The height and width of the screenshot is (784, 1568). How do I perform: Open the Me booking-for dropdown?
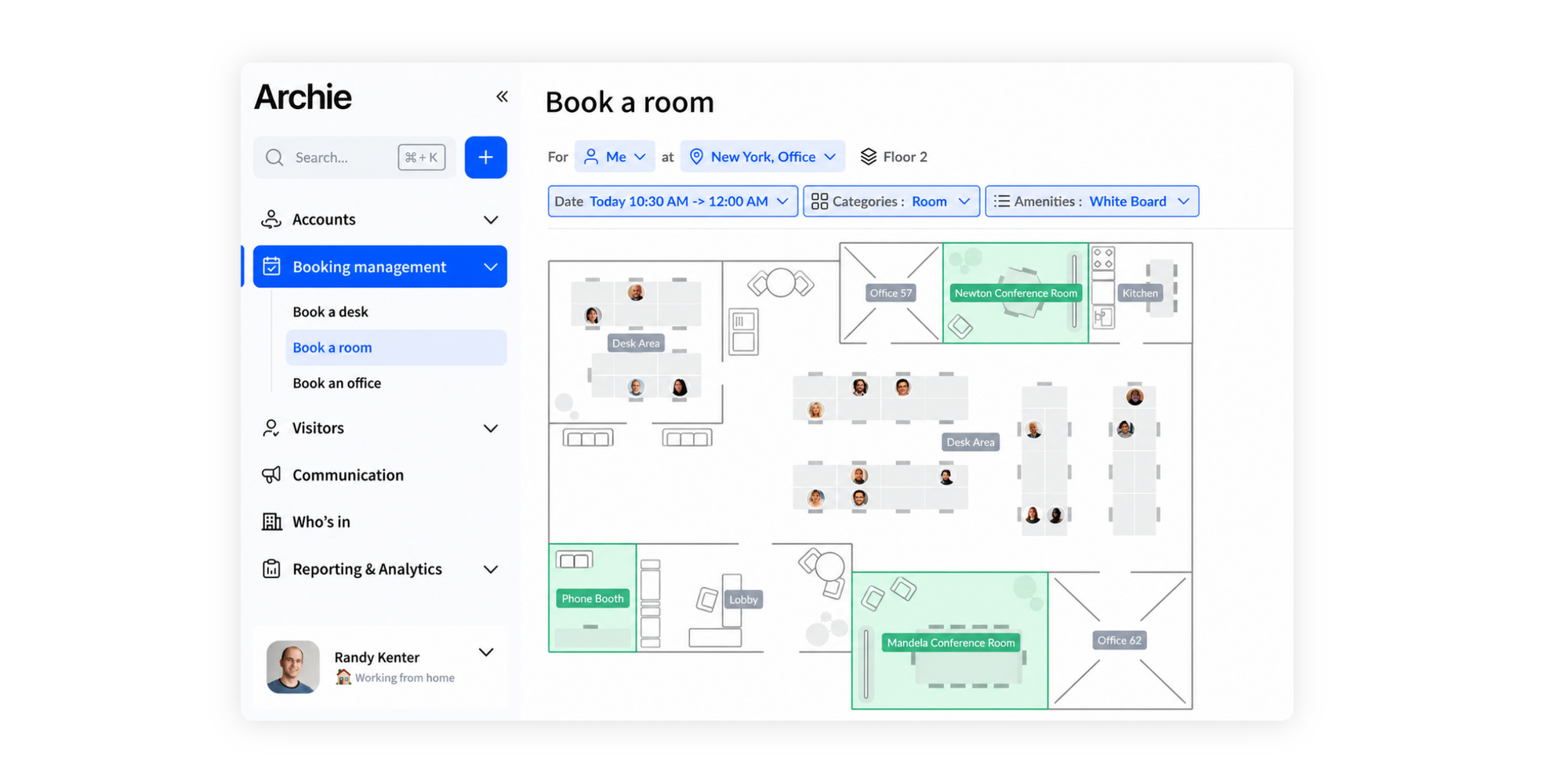[615, 157]
